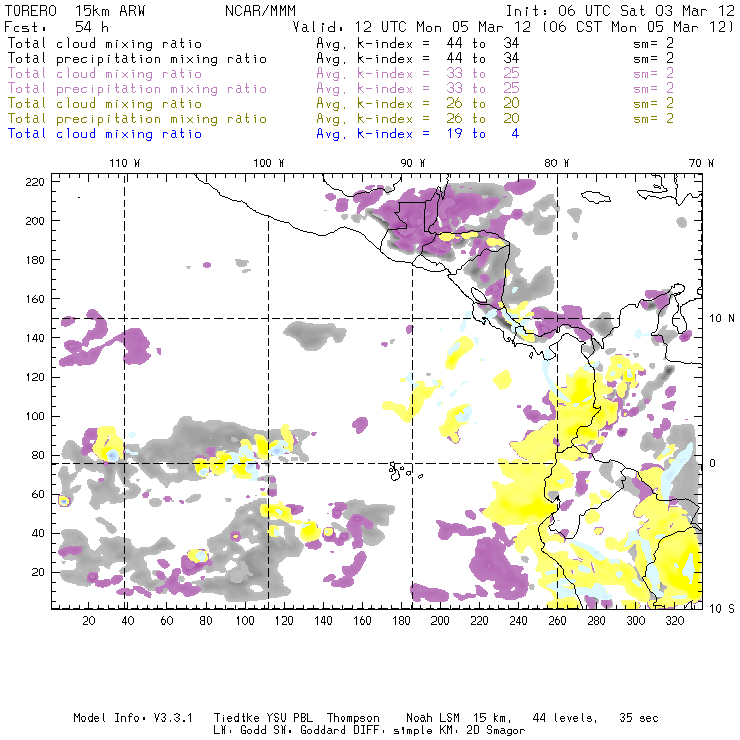Select the "(06 CST Mon 05 Mar 12)" local time text
740x740 pixels.
pos(638,27)
